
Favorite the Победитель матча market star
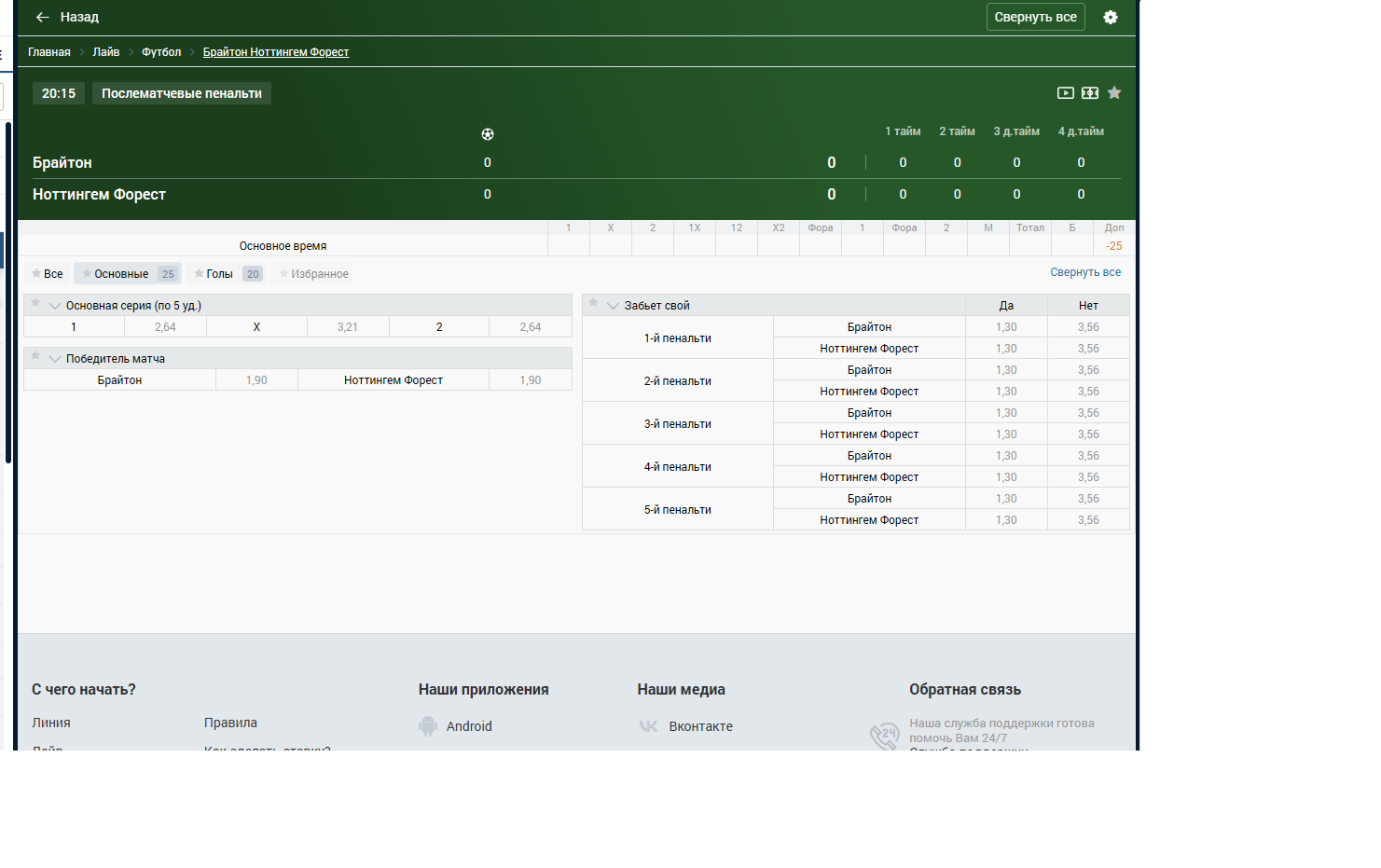[x=35, y=356]
